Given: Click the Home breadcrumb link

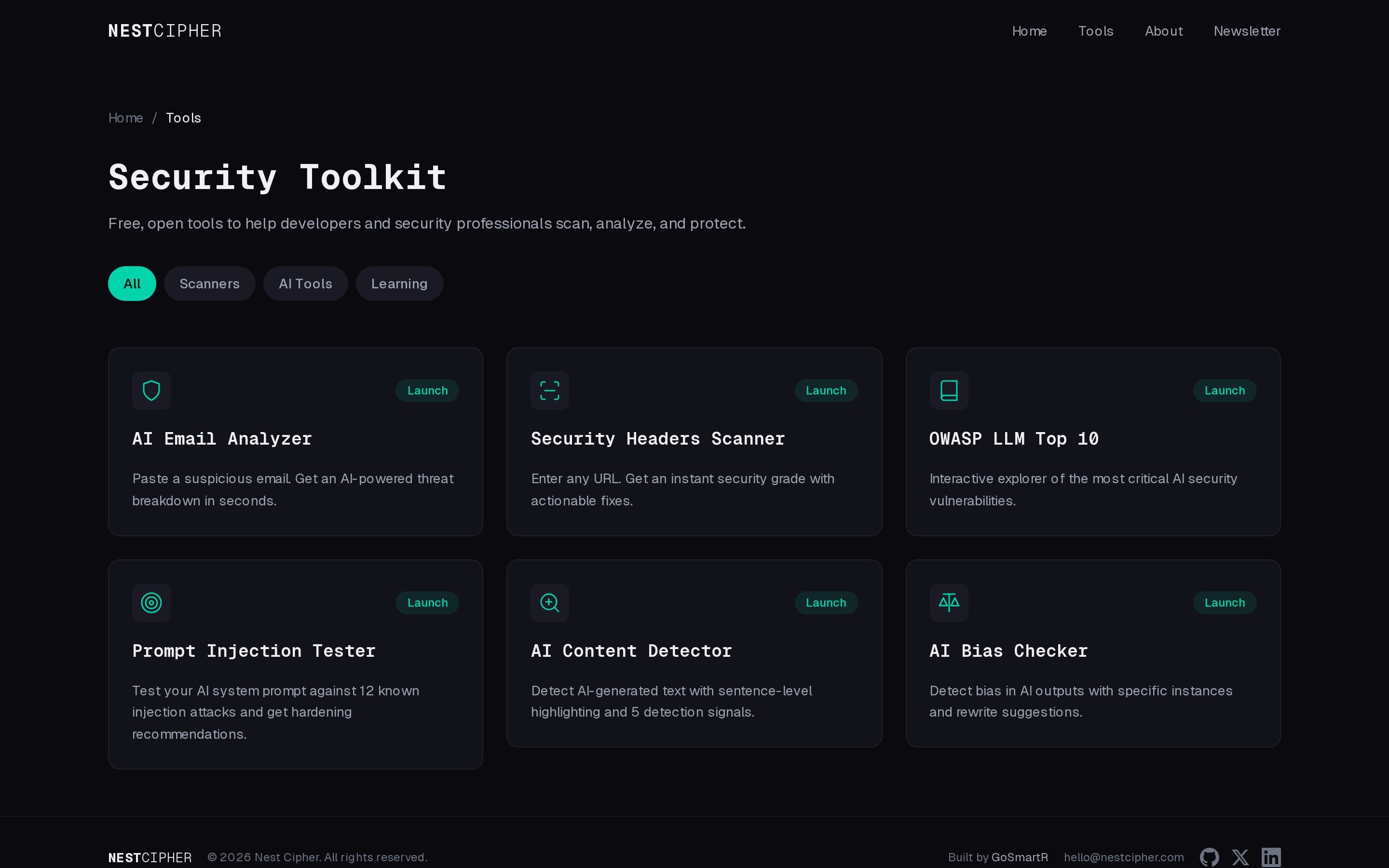Looking at the screenshot, I should pos(126,118).
